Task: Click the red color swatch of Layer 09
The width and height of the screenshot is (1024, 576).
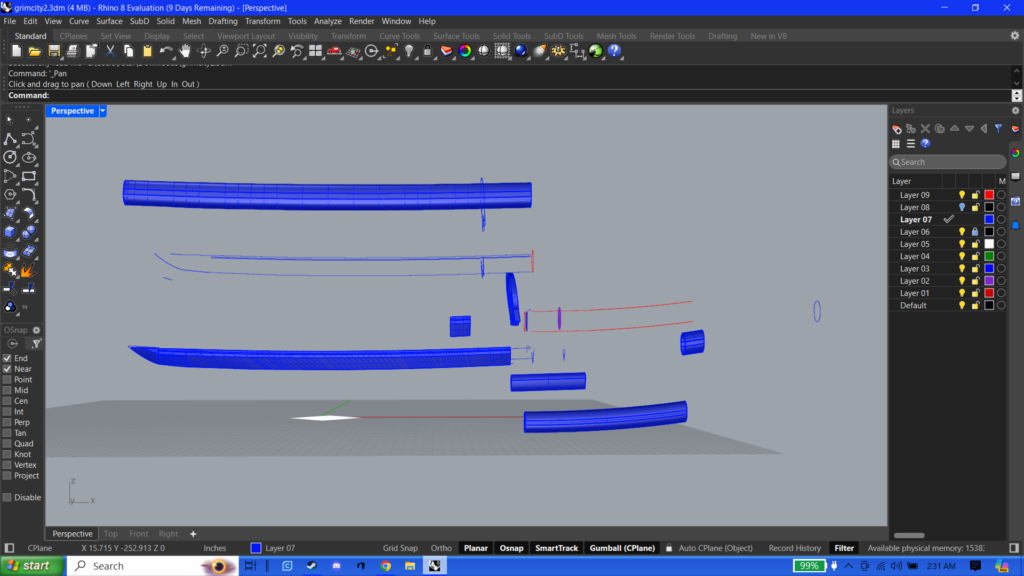Action: point(989,195)
